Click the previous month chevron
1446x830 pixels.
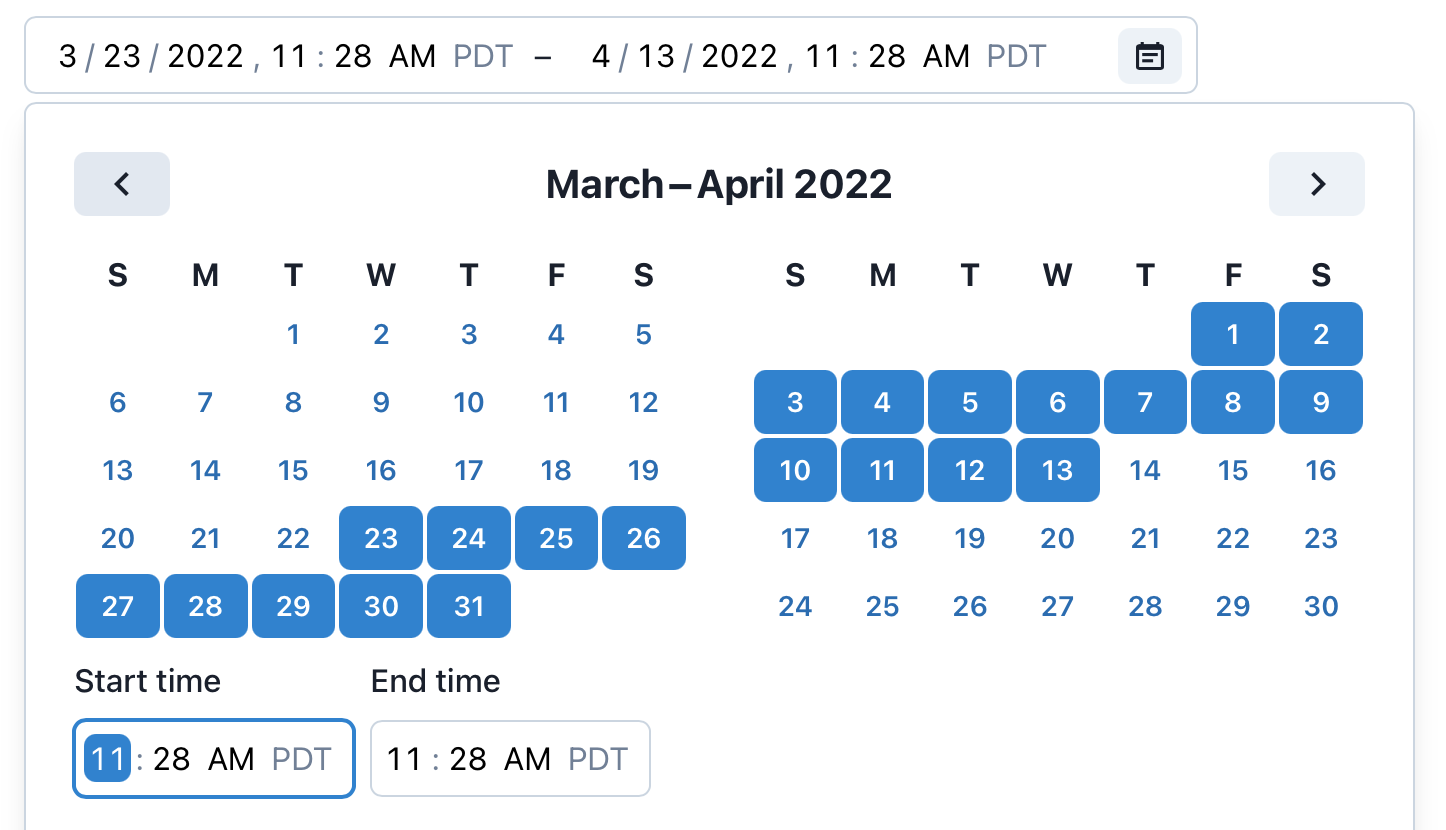[x=121, y=184]
